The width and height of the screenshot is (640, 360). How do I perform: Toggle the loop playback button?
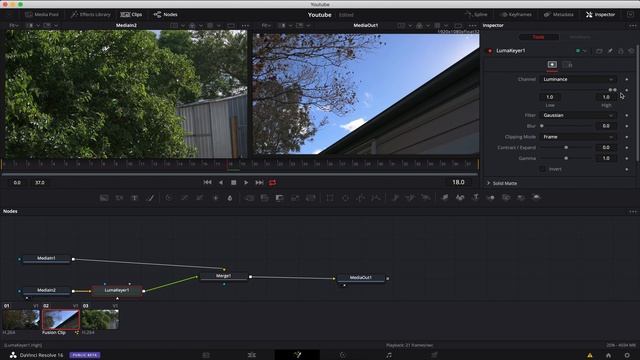click(272, 182)
